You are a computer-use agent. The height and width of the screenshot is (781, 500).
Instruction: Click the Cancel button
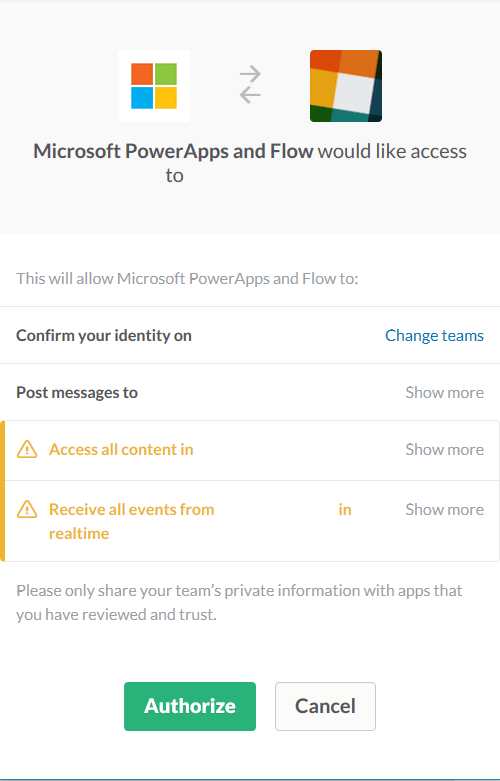tap(325, 706)
